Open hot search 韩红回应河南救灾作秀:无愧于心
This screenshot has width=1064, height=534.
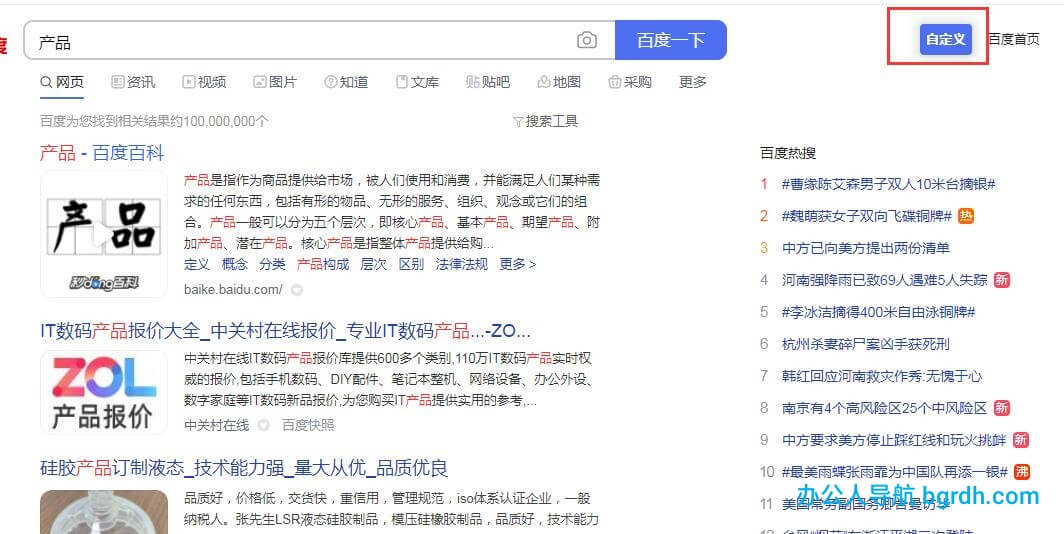(x=882, y=376)
